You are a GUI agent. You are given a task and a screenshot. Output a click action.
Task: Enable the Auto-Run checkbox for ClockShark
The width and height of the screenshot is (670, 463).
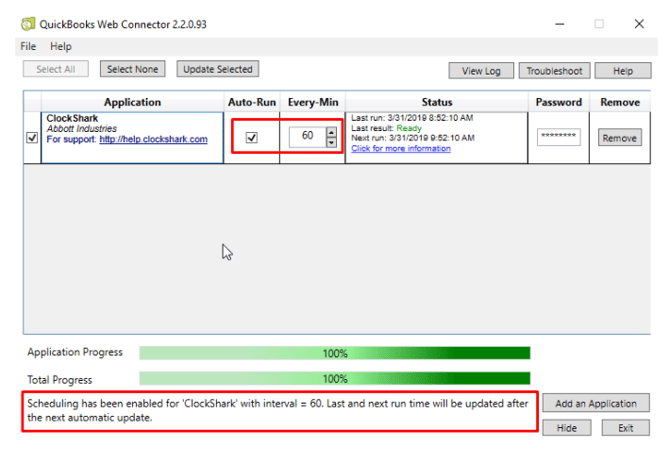click(x=251, y=138)
